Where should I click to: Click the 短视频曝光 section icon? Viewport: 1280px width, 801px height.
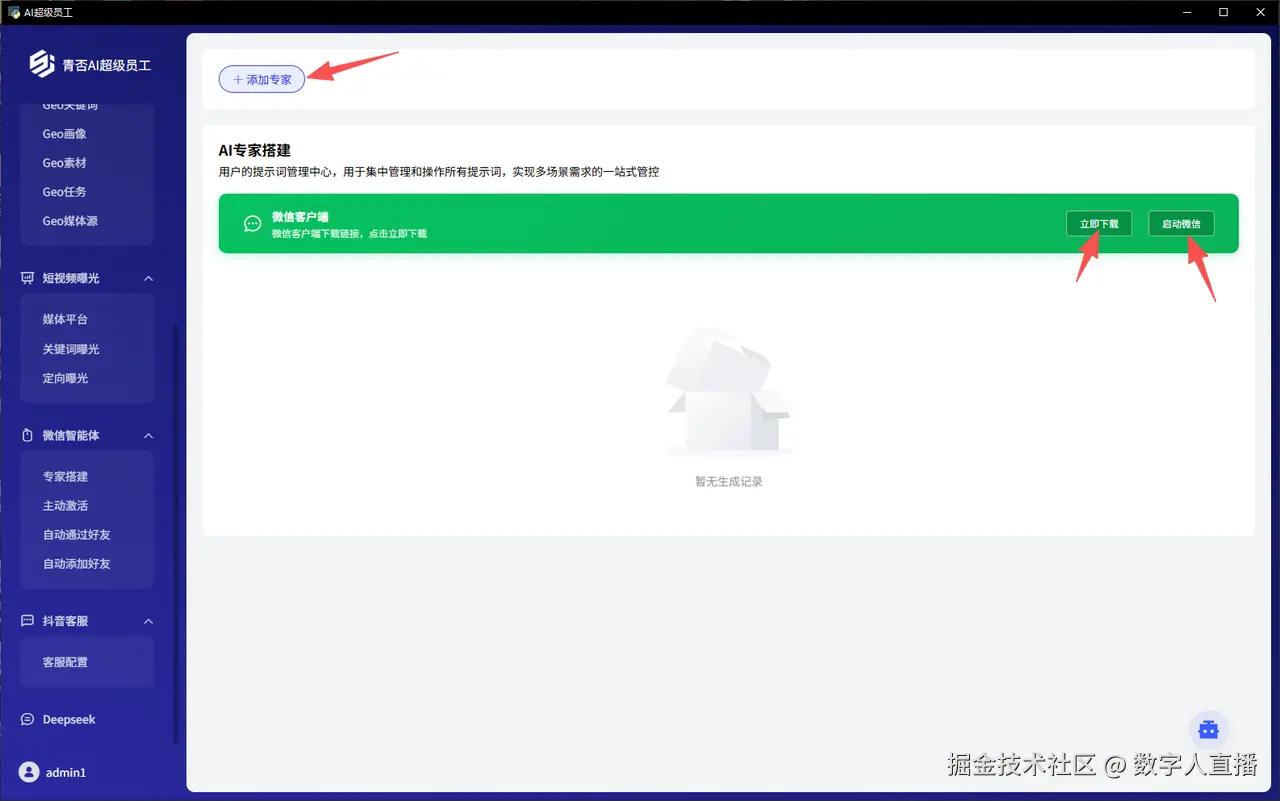pyautogui.click(x=28, y=278)
